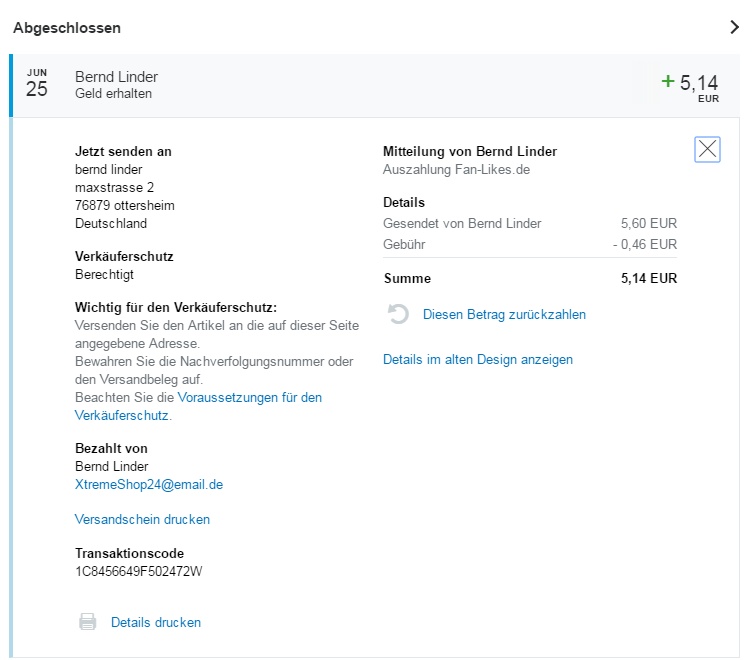752x660 pixels.
Task: Expand the Abgeschlossen section using the right chevron
Action: click(734, 28)
